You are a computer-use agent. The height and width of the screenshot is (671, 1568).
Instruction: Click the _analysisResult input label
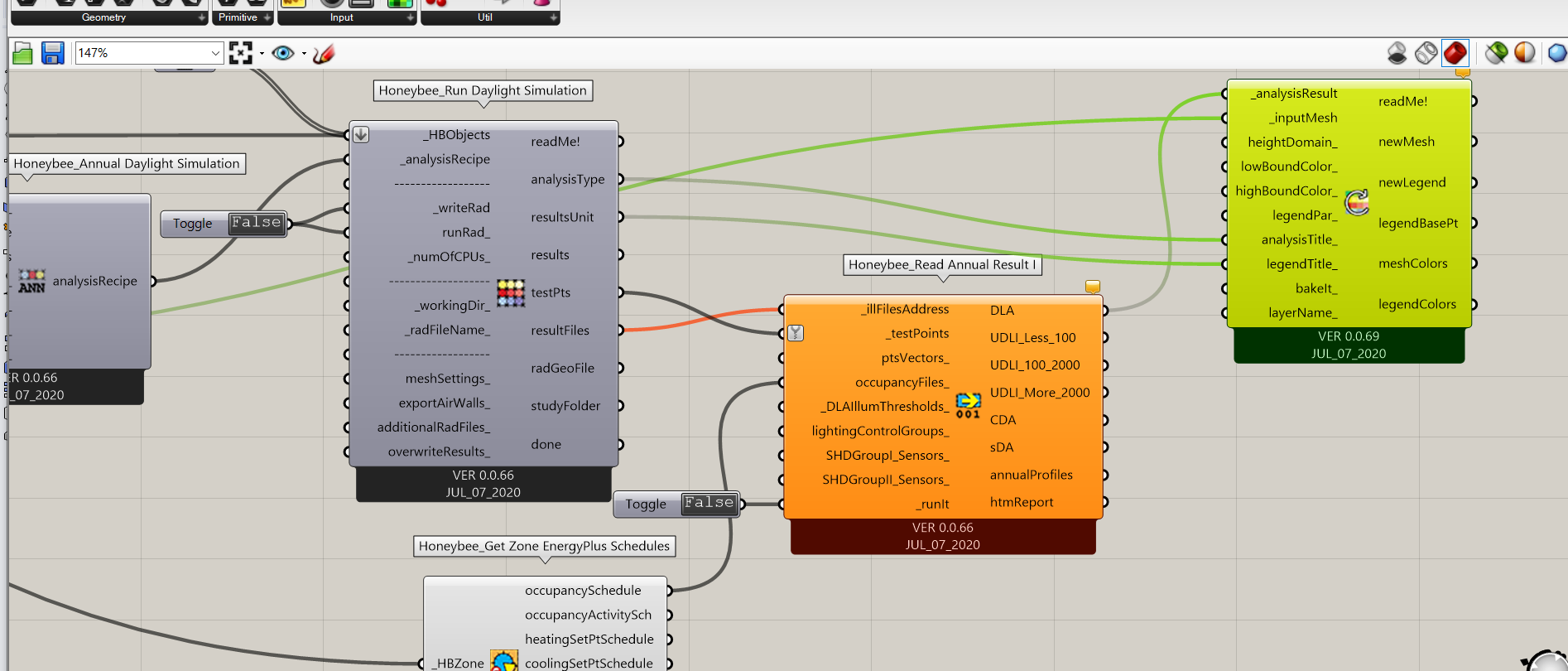pos(1294,94)
